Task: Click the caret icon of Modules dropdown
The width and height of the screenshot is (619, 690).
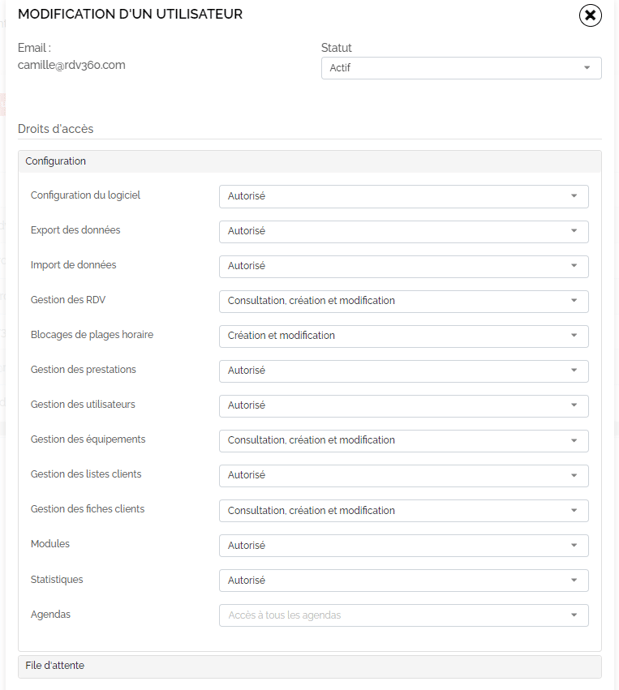Action: (574, 545)
